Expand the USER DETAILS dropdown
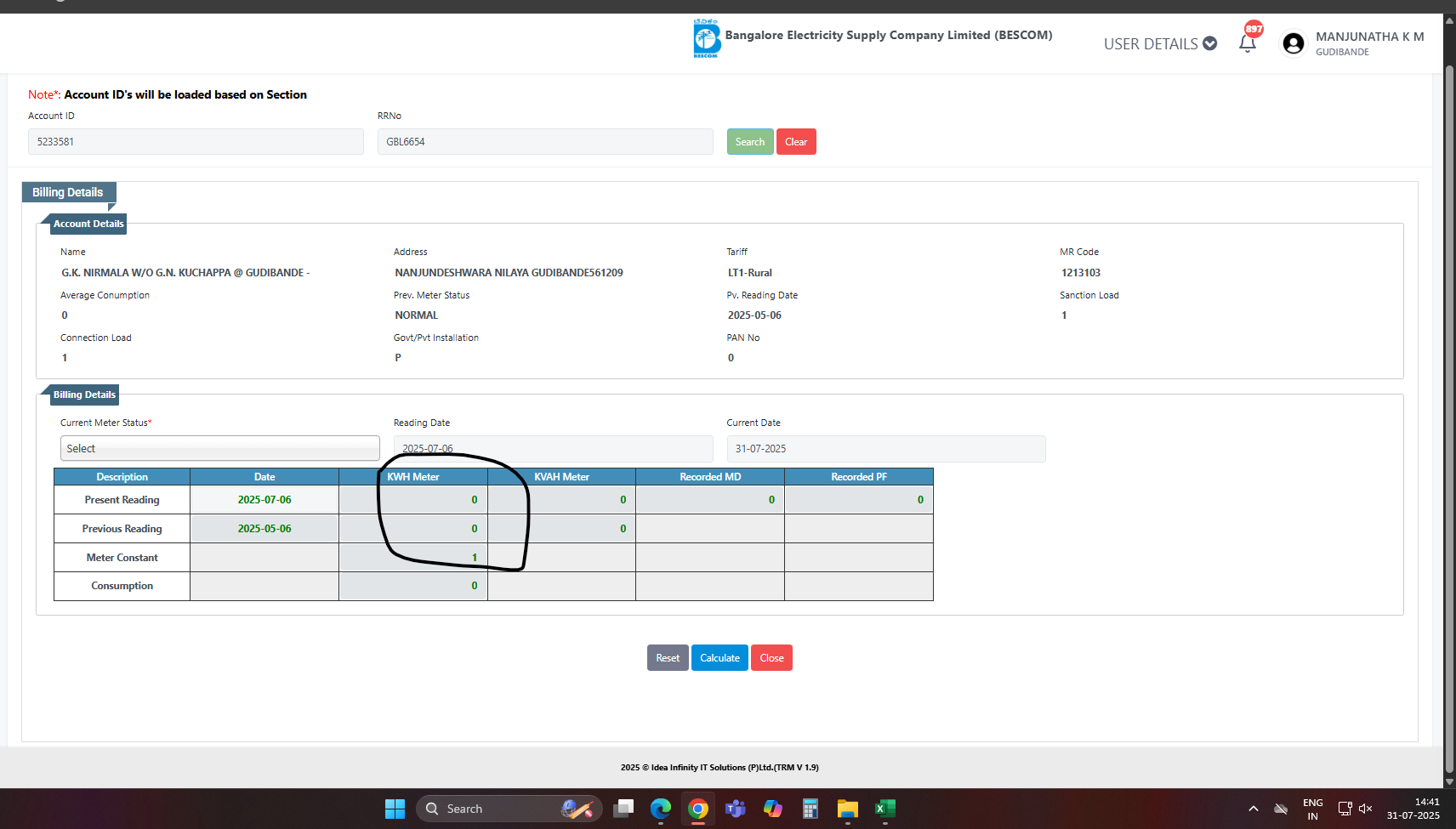The height and width of the screenshot is (829, 1456). (1160, 44)
